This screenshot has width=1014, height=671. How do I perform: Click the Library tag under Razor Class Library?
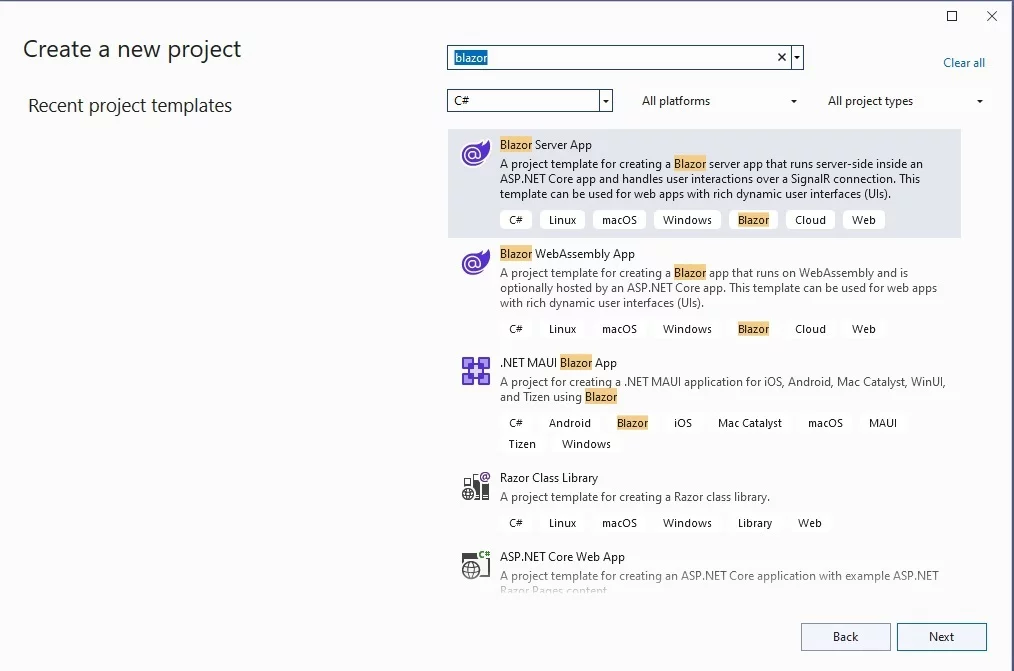755,523
